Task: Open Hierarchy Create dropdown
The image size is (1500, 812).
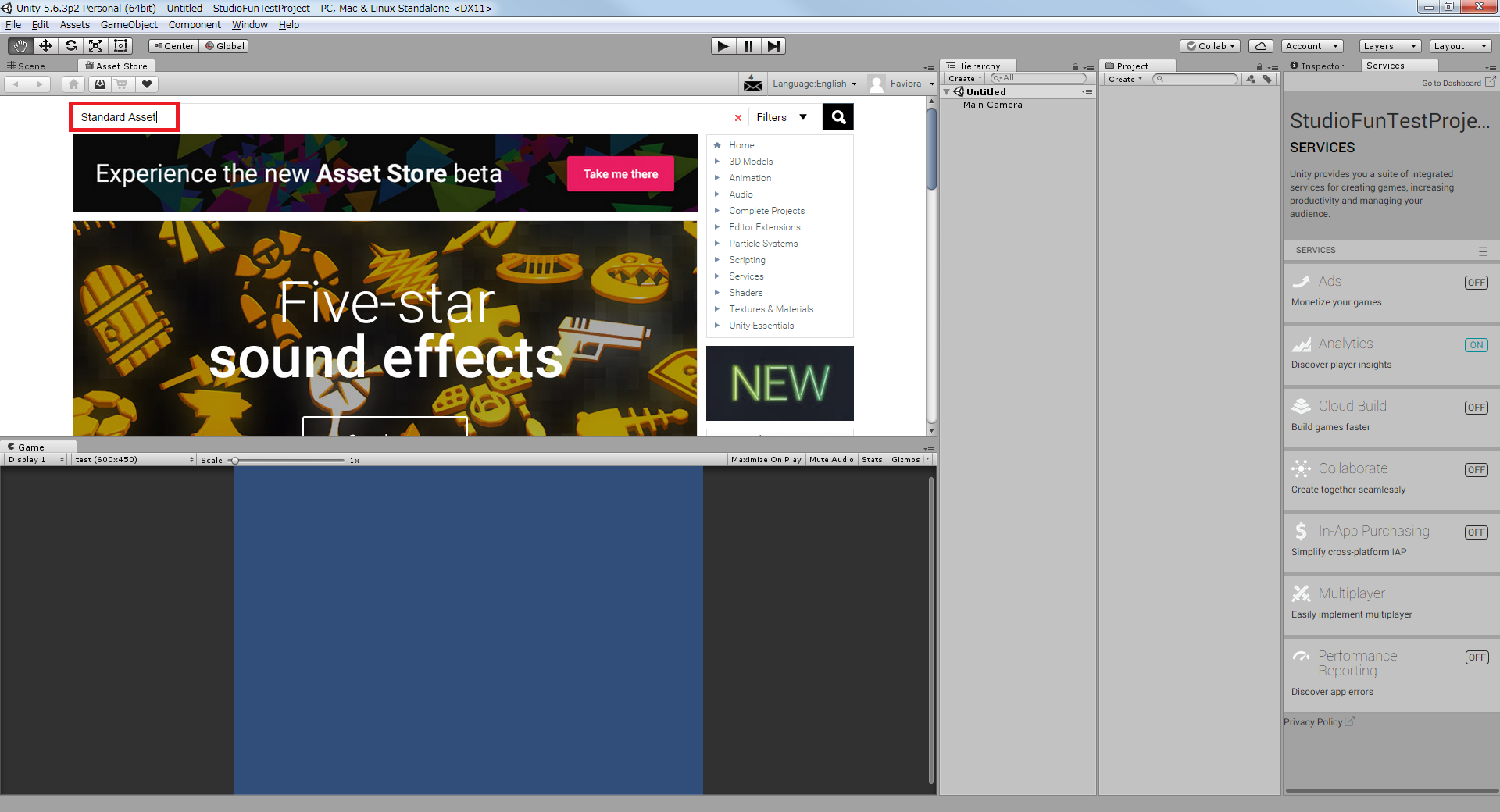Action: pyautogui.click(x=965, y=79)
